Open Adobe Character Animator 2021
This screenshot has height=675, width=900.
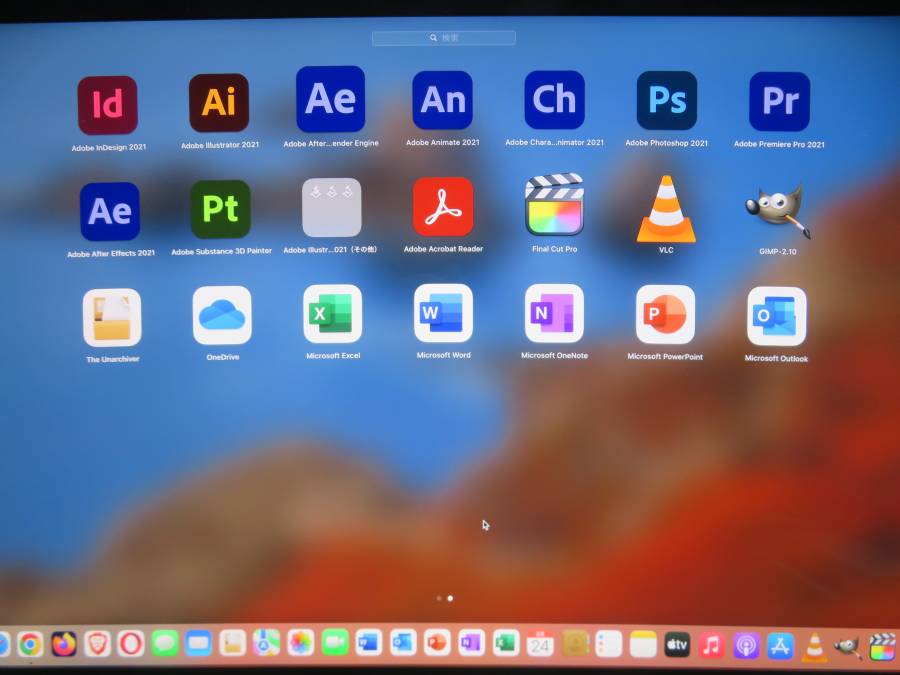pyautogui.click(x=554, y=99)
